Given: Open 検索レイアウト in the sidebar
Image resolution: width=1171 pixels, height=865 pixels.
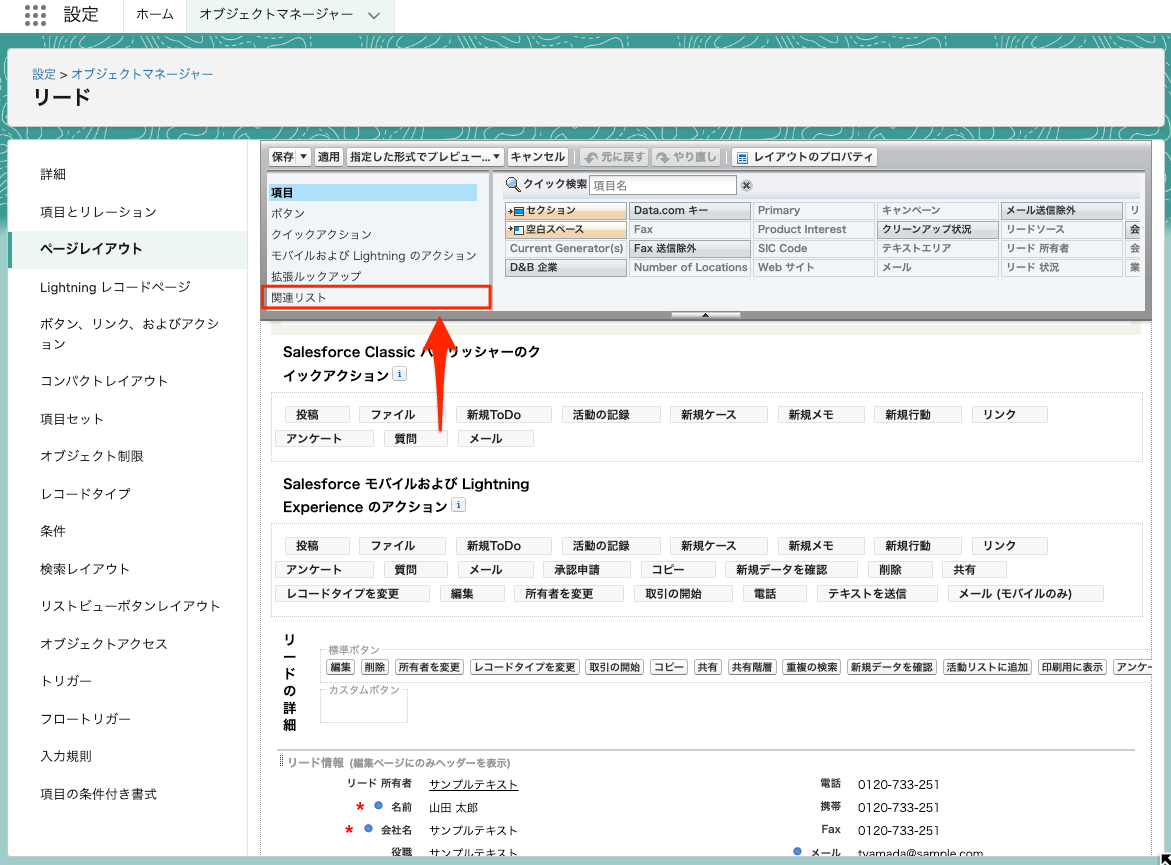Looking at the screenshot, I should (84, 569).
